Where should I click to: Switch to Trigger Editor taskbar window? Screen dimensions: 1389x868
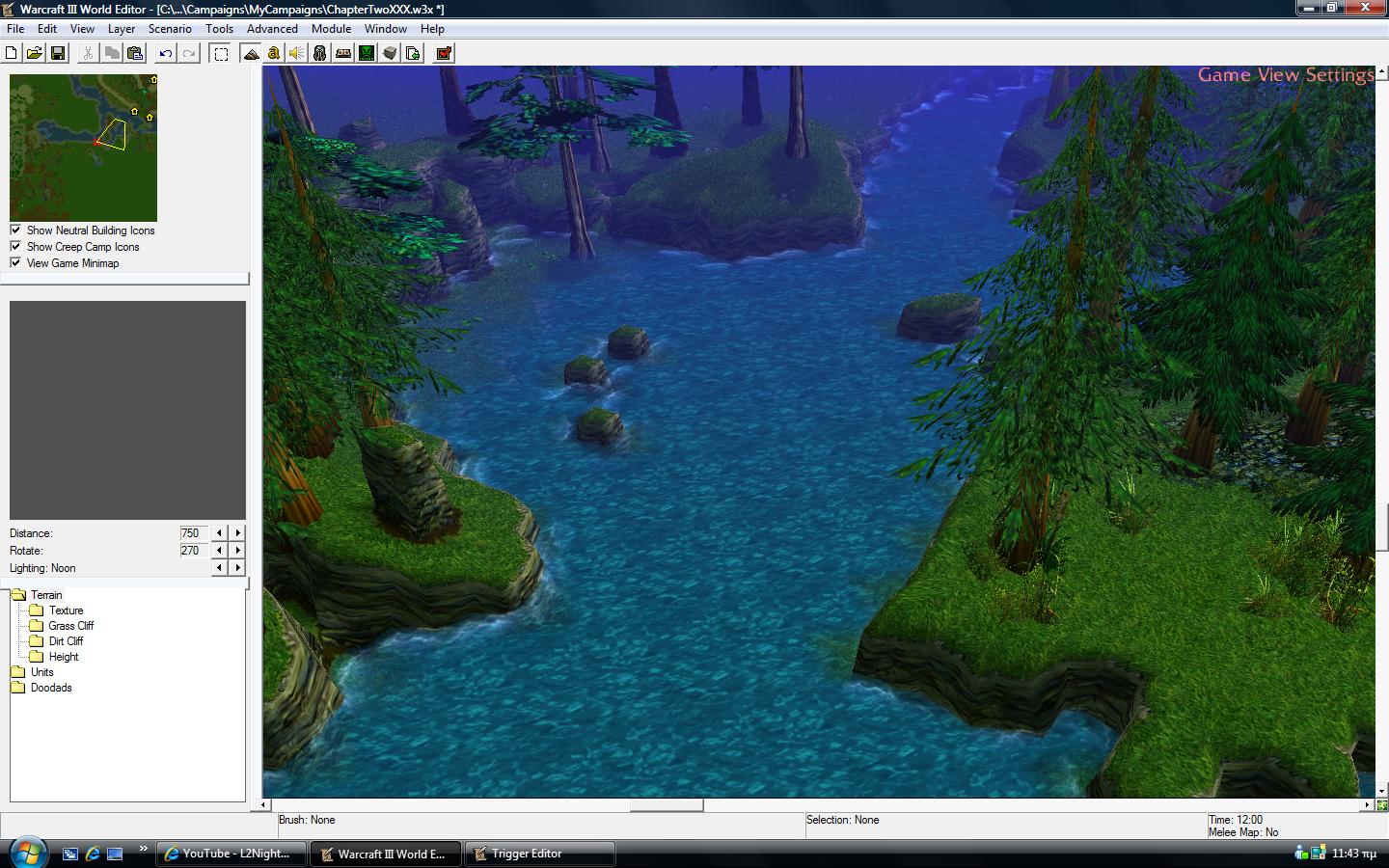click(x=540, y=854)
